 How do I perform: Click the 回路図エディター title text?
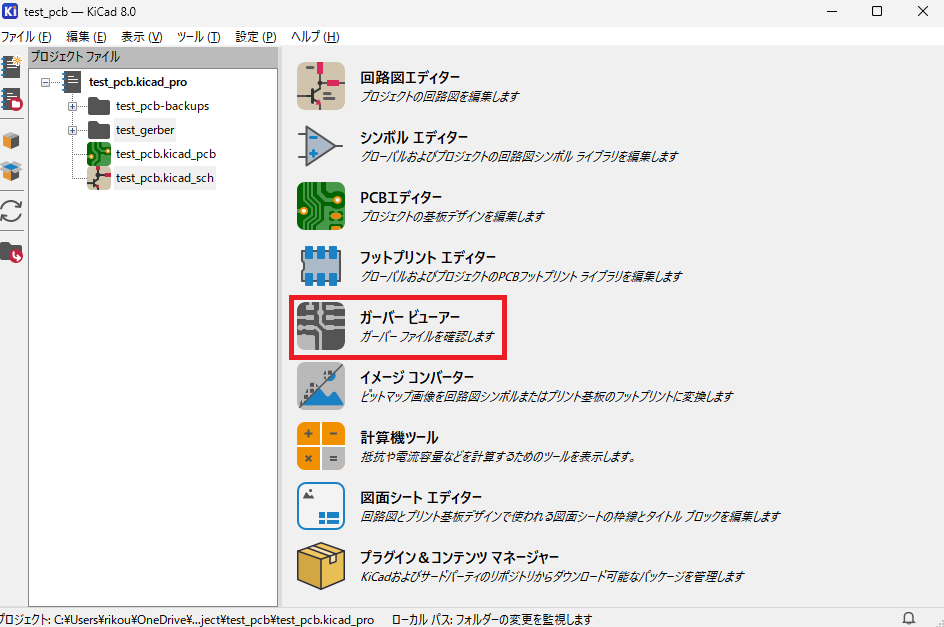[410, 78]
